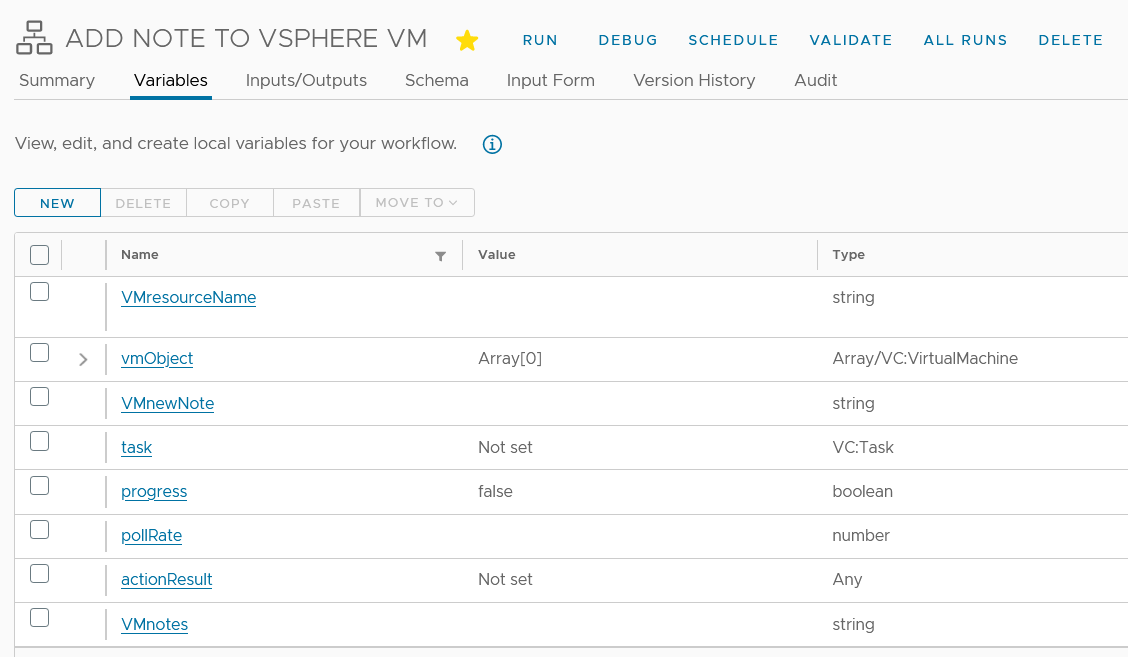View All Runs

pos(965,40)
